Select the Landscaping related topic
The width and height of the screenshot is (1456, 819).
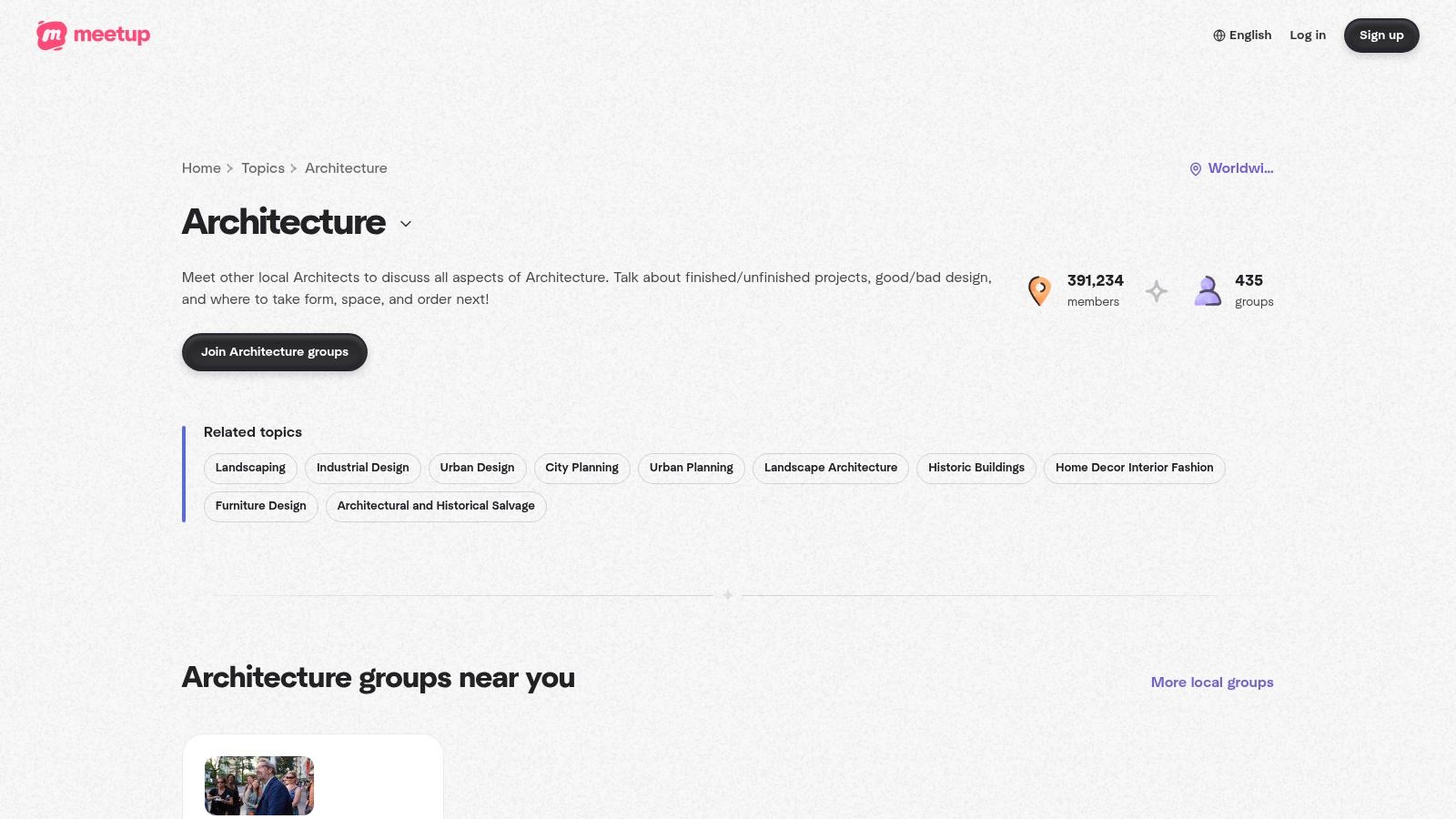(x=250, y=468)
